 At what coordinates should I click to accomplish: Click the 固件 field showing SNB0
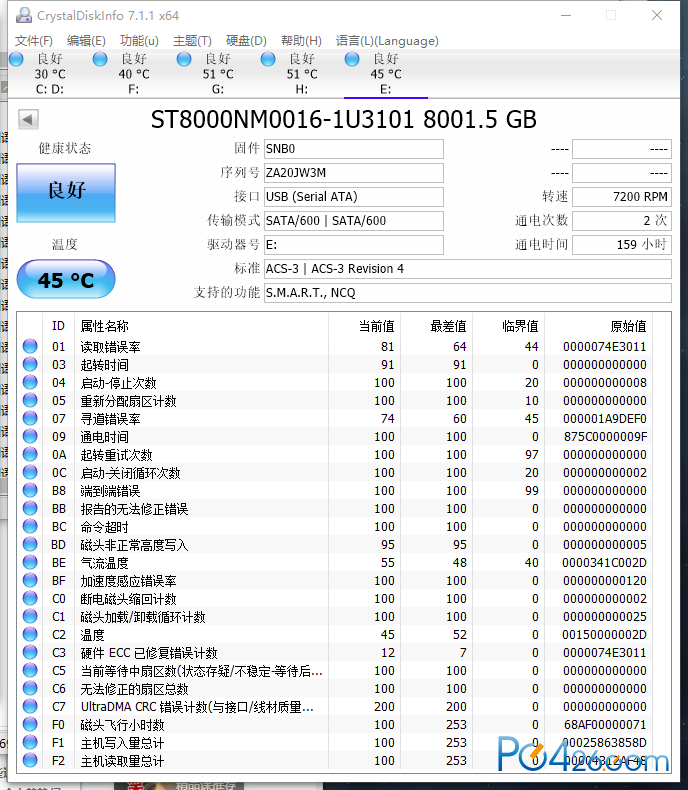pos(354,149)
